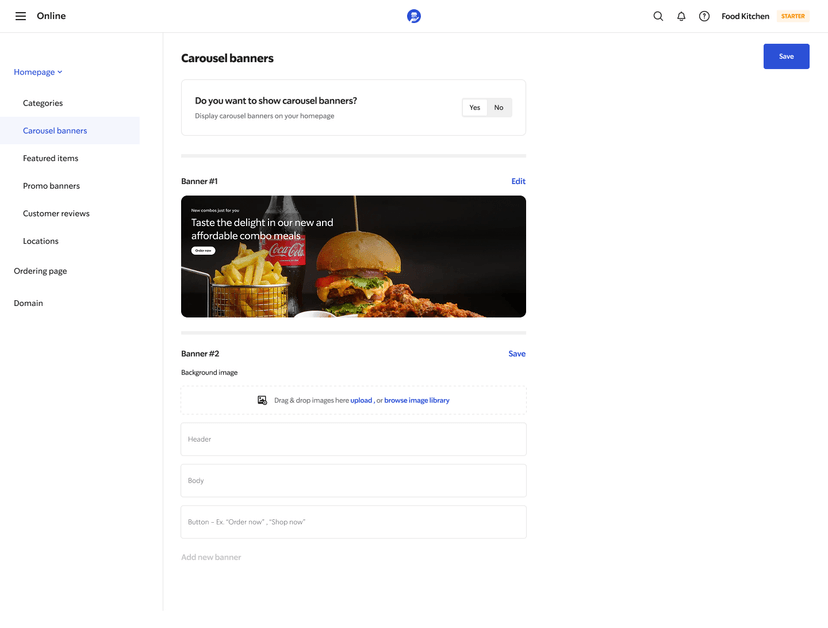Select No to hide carousel banners
This screenshot has height=628, width=828.
point(498,107)
